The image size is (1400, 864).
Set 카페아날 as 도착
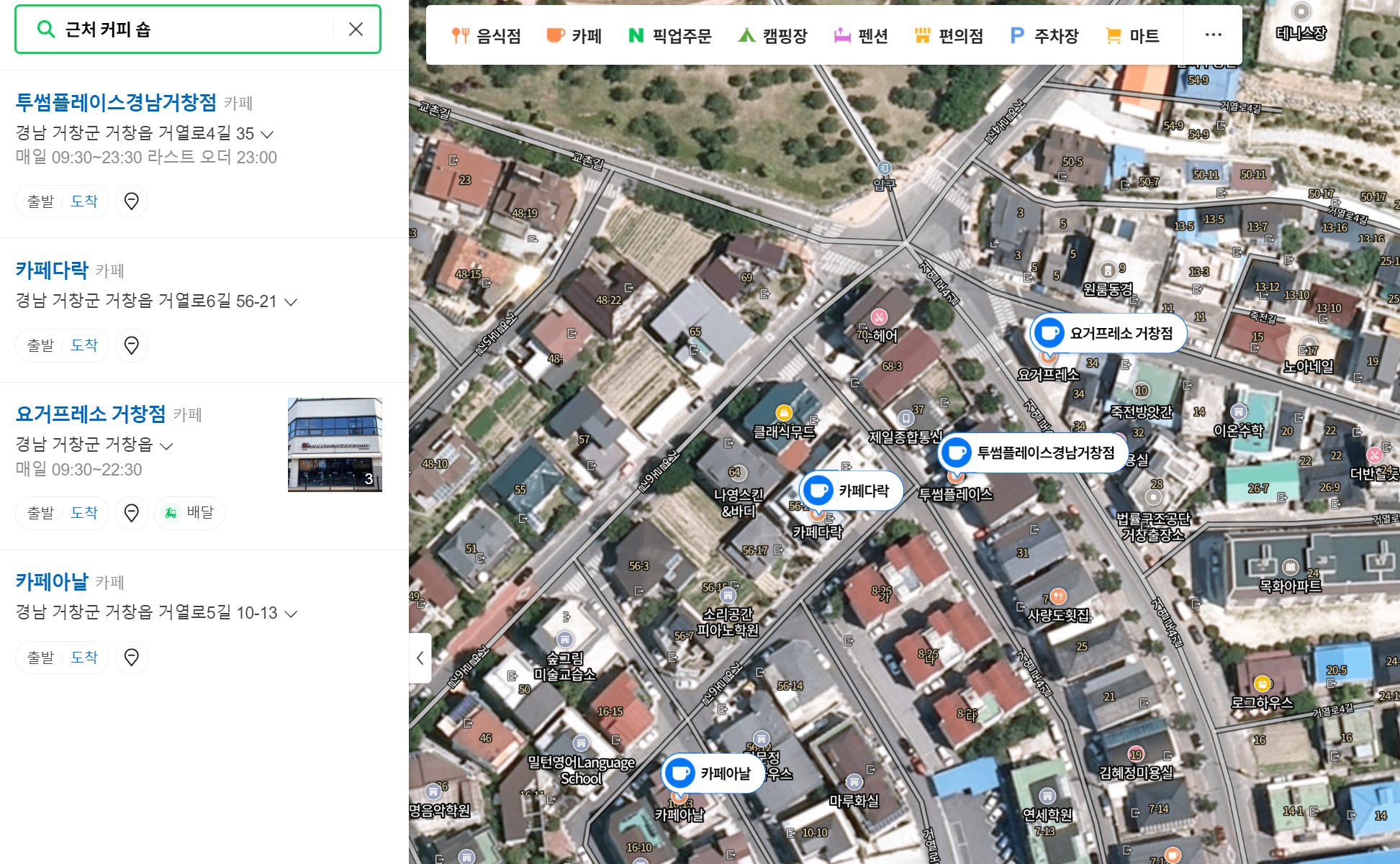pos(84,658)
